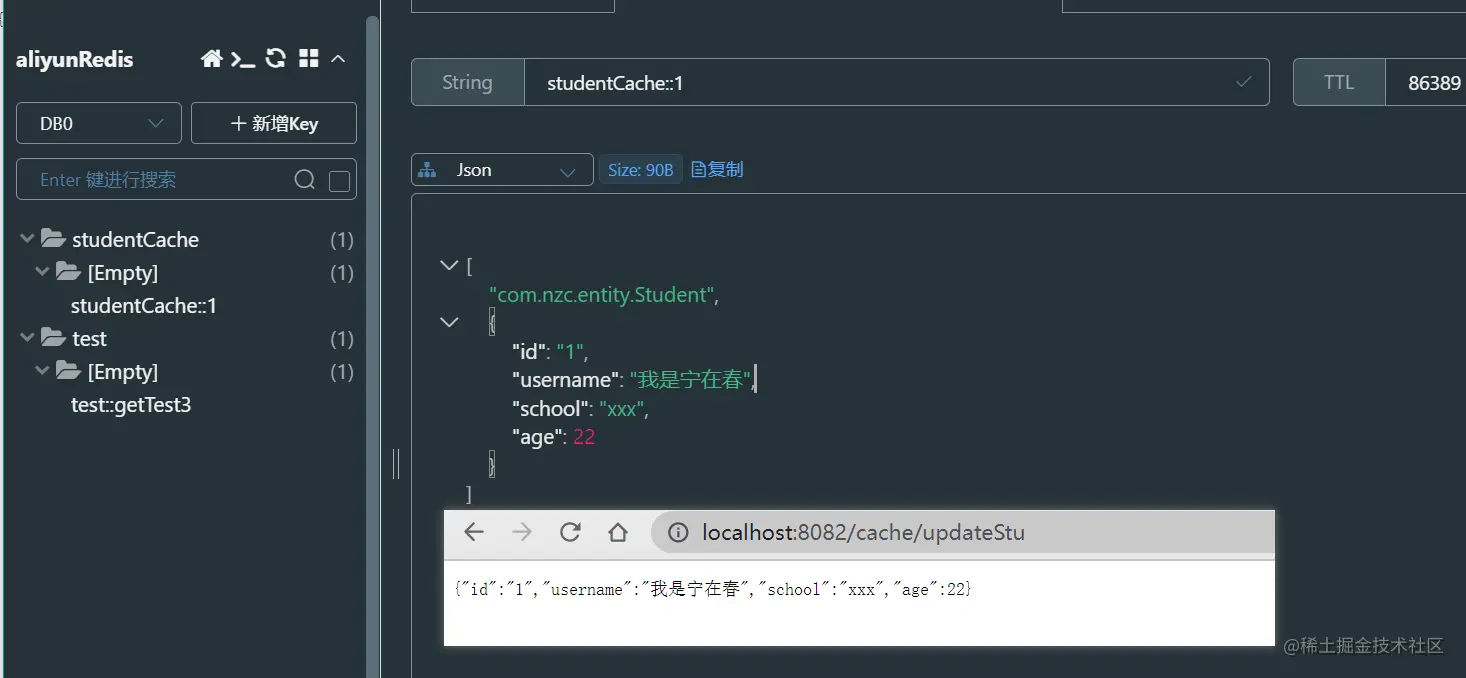The image size is (1466, 678).
Task: Collapse the studentCache folder
Action: pyautogui.click(x=26, y=239)
